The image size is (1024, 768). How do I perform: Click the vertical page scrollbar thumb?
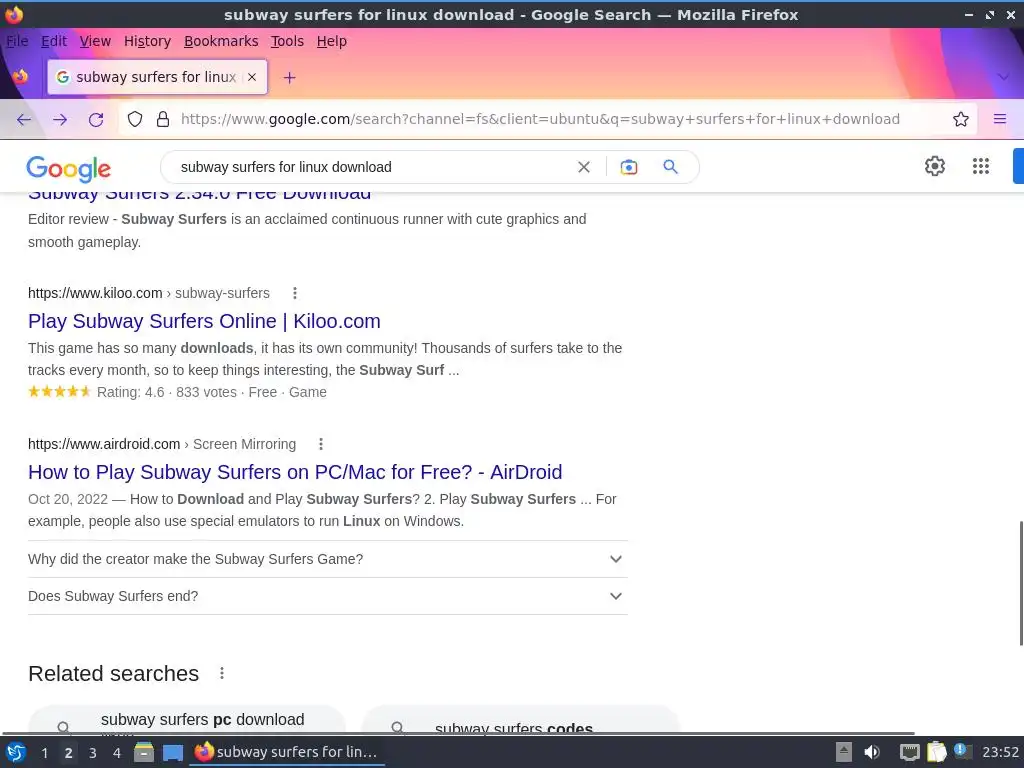pyautogui.click(x=1021, y=583)
